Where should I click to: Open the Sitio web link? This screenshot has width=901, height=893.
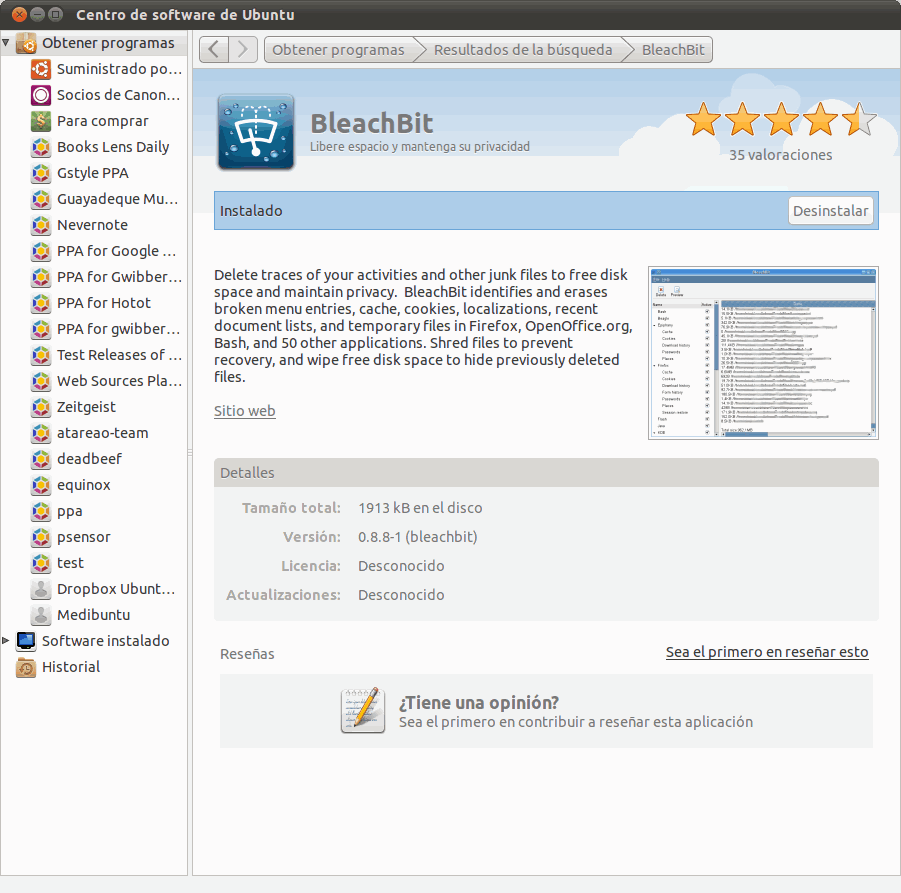pos(244,411)
